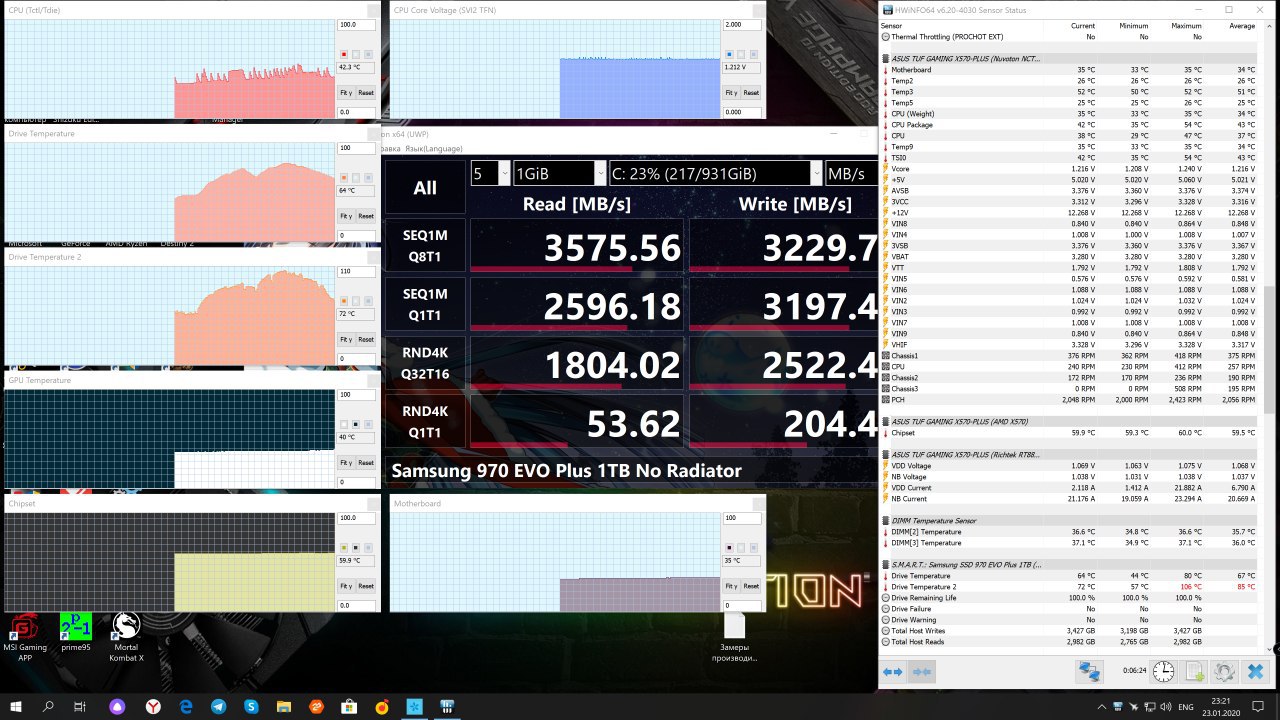Select the prime95 desktop shortcut
This screenshot has height=720, width=1280.
[x=75, y=632]
